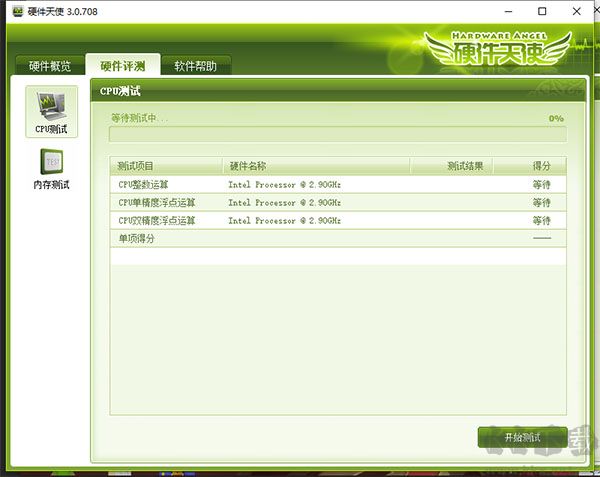Minimize the 硬件天使 window
This screenshot has height=477, width=600.
pos(508,11)
